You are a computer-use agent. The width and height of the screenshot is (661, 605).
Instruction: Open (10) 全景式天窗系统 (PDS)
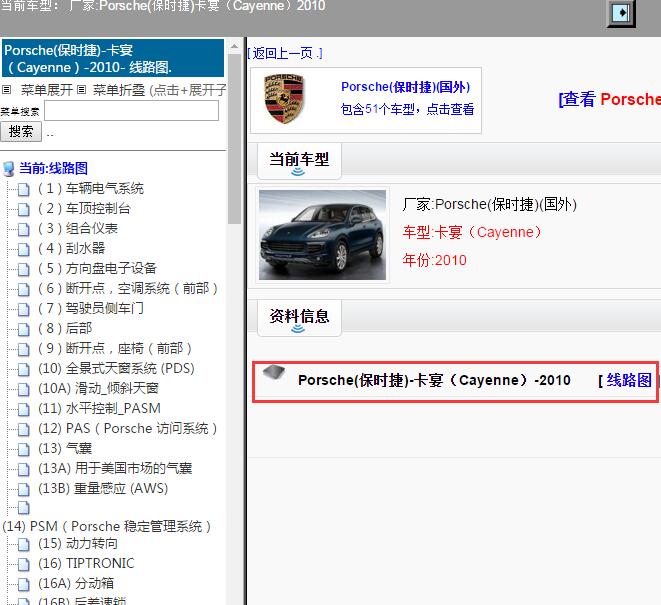pos(116,368)
